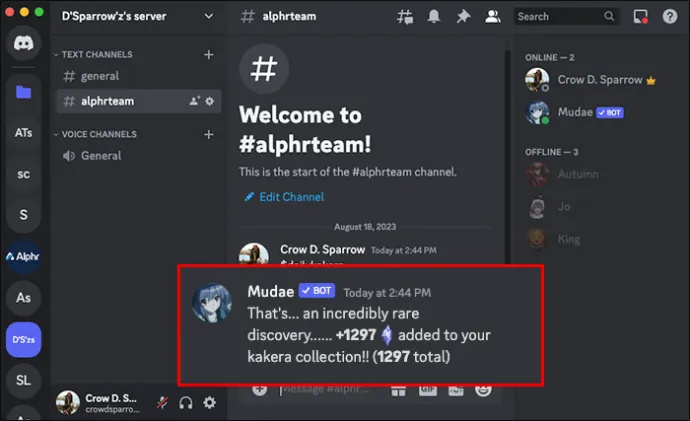Create invite for alphrteam channel
Viewport: 690px width, 421px height.
(x=195, y=101)
